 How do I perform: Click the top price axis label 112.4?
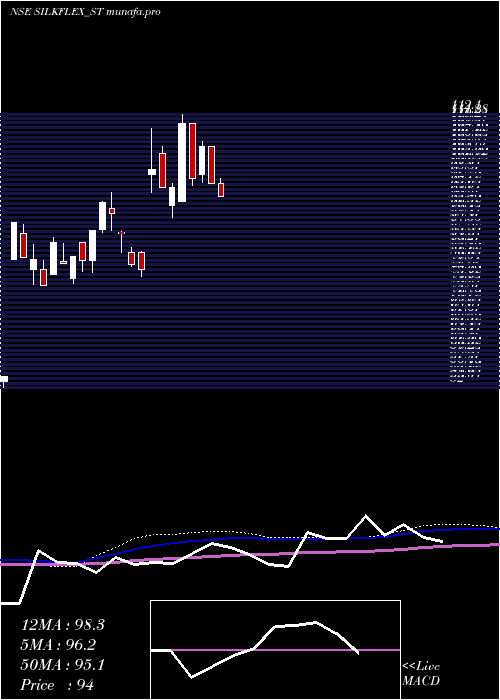[466, 104]
